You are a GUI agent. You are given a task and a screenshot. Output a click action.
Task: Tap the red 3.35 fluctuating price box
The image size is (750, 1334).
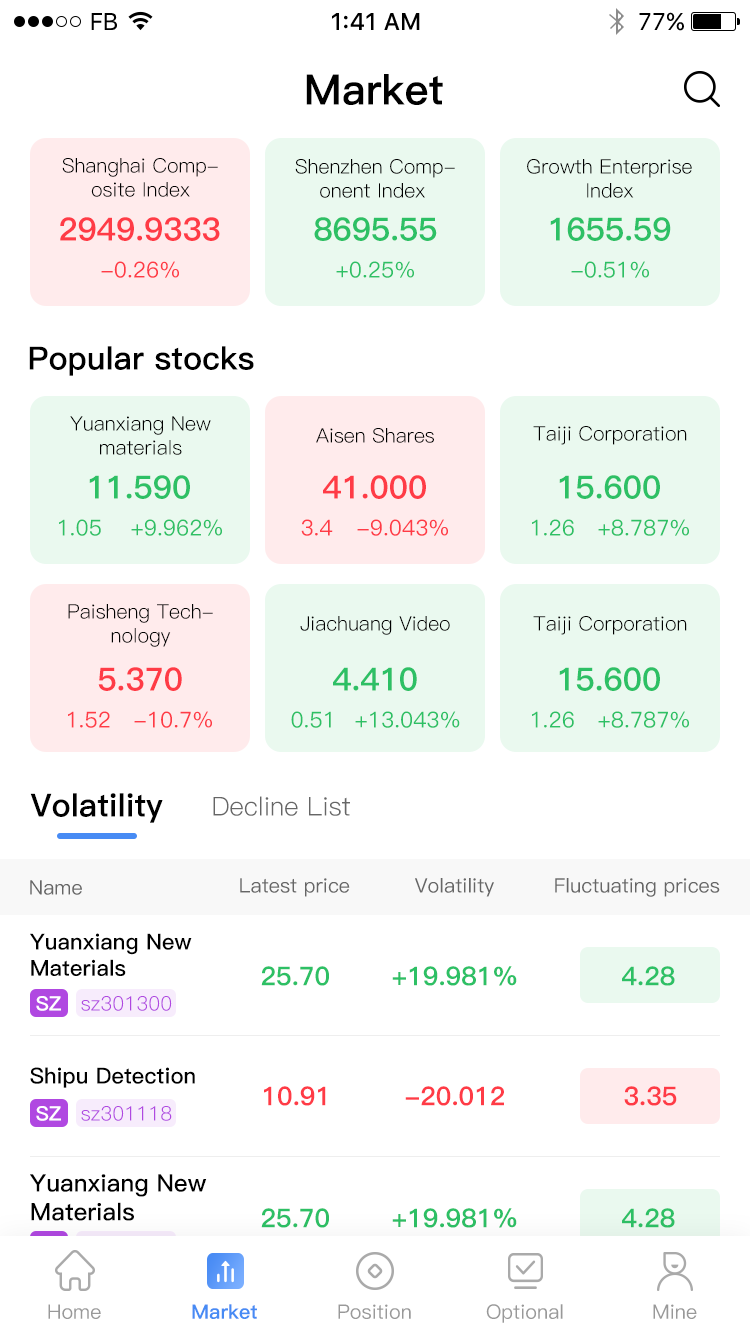650,1096
